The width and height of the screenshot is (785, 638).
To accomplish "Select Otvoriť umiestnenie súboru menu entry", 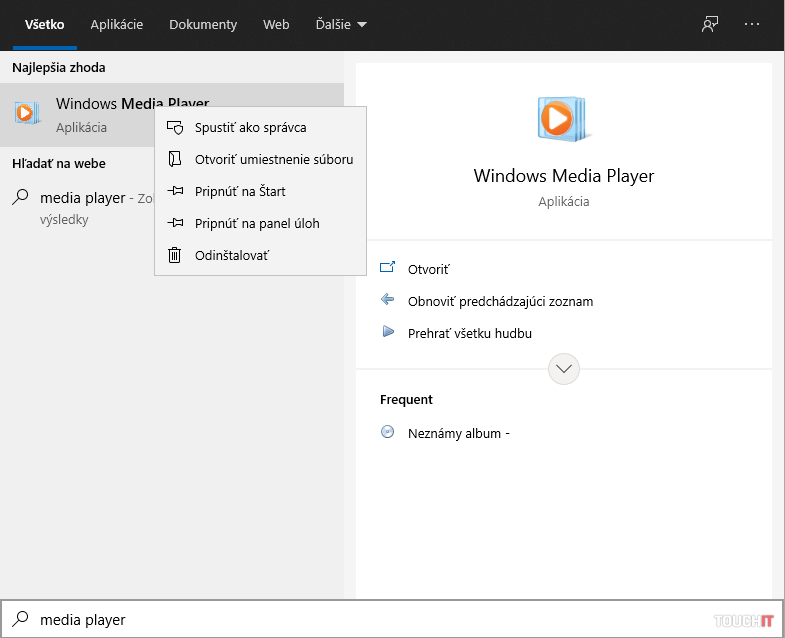I will tap(273, 159).
